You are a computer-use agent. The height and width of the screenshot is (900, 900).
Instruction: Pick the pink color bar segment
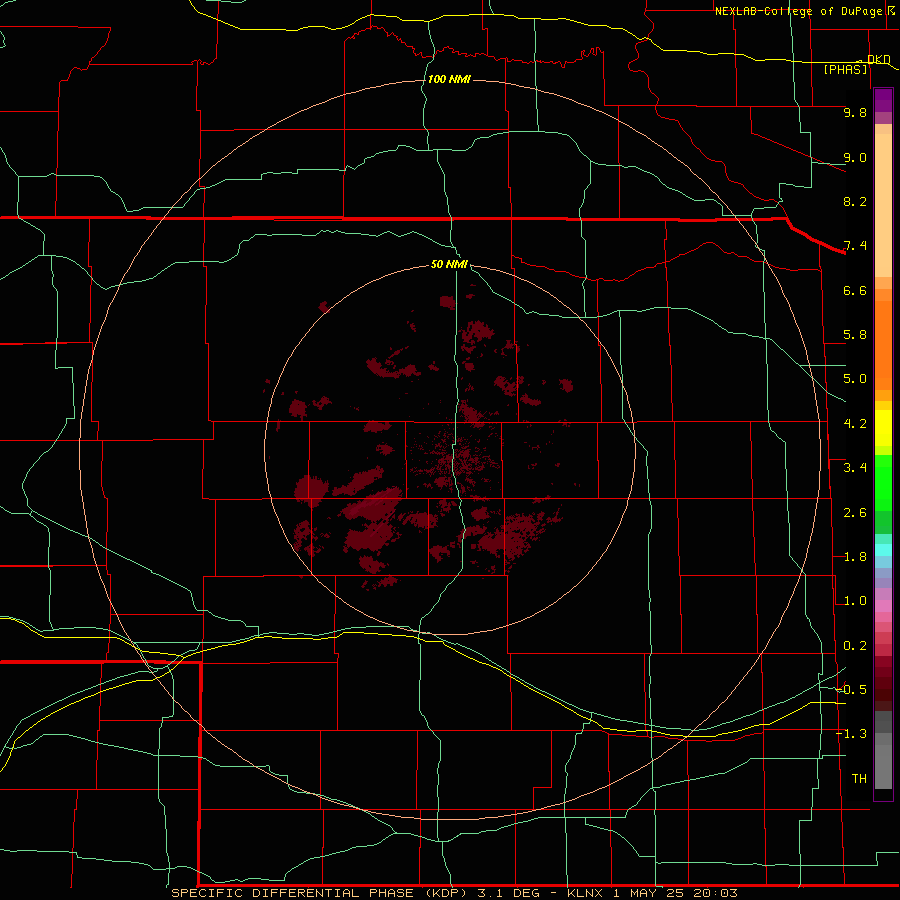883,606
